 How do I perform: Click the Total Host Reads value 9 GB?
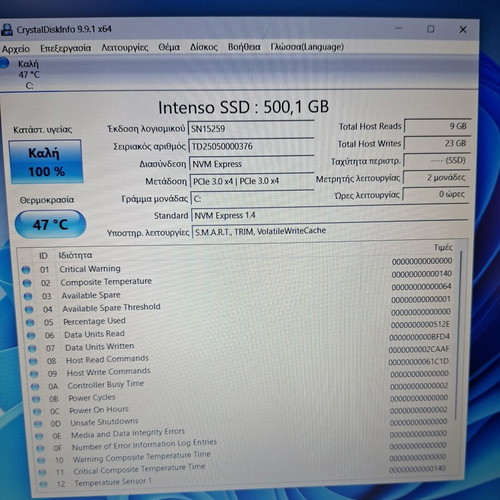pos(437,126)
